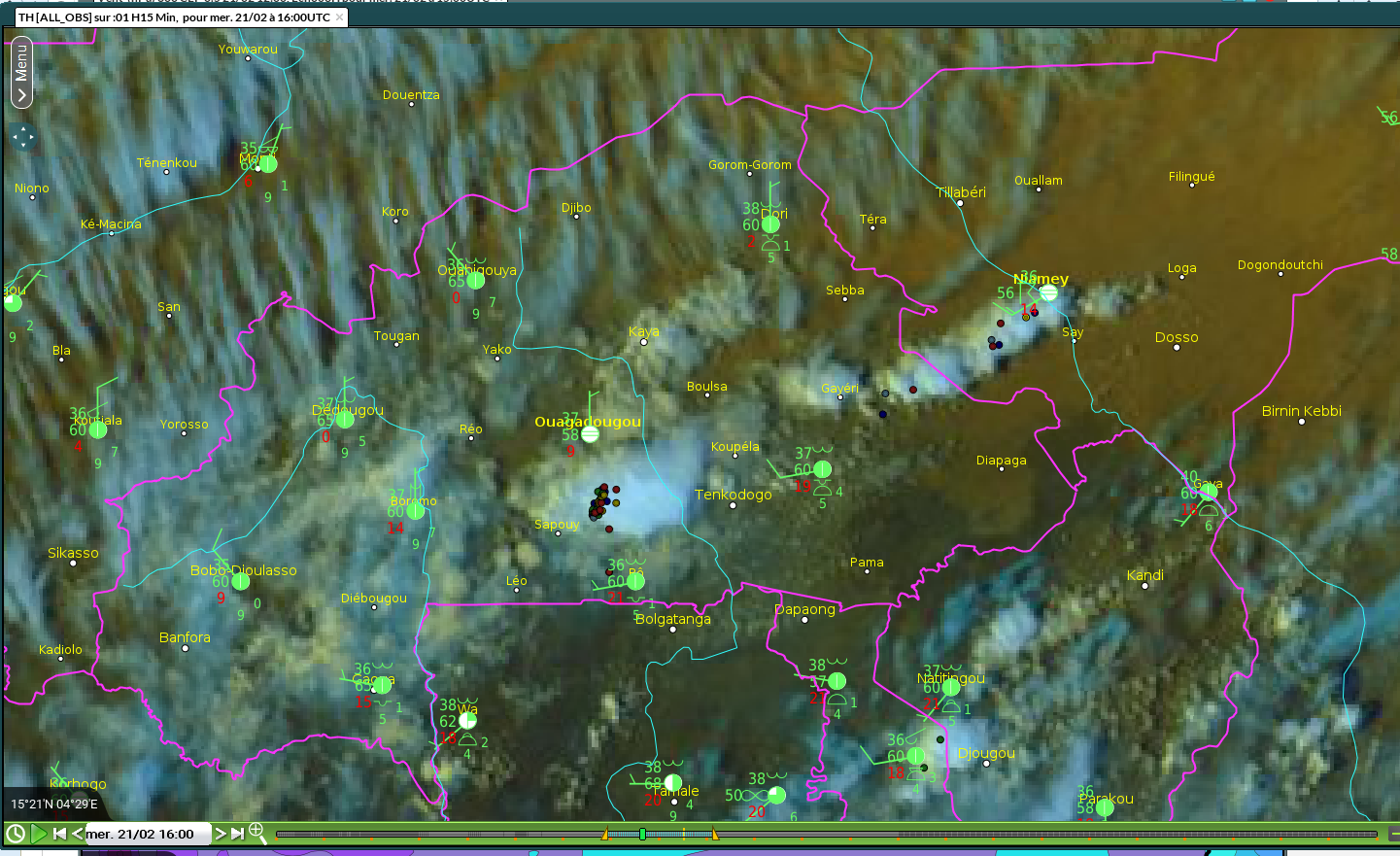1400x856 pixels.
Task: Click the Ténenkou label
Action: click(x=167, y=163)
